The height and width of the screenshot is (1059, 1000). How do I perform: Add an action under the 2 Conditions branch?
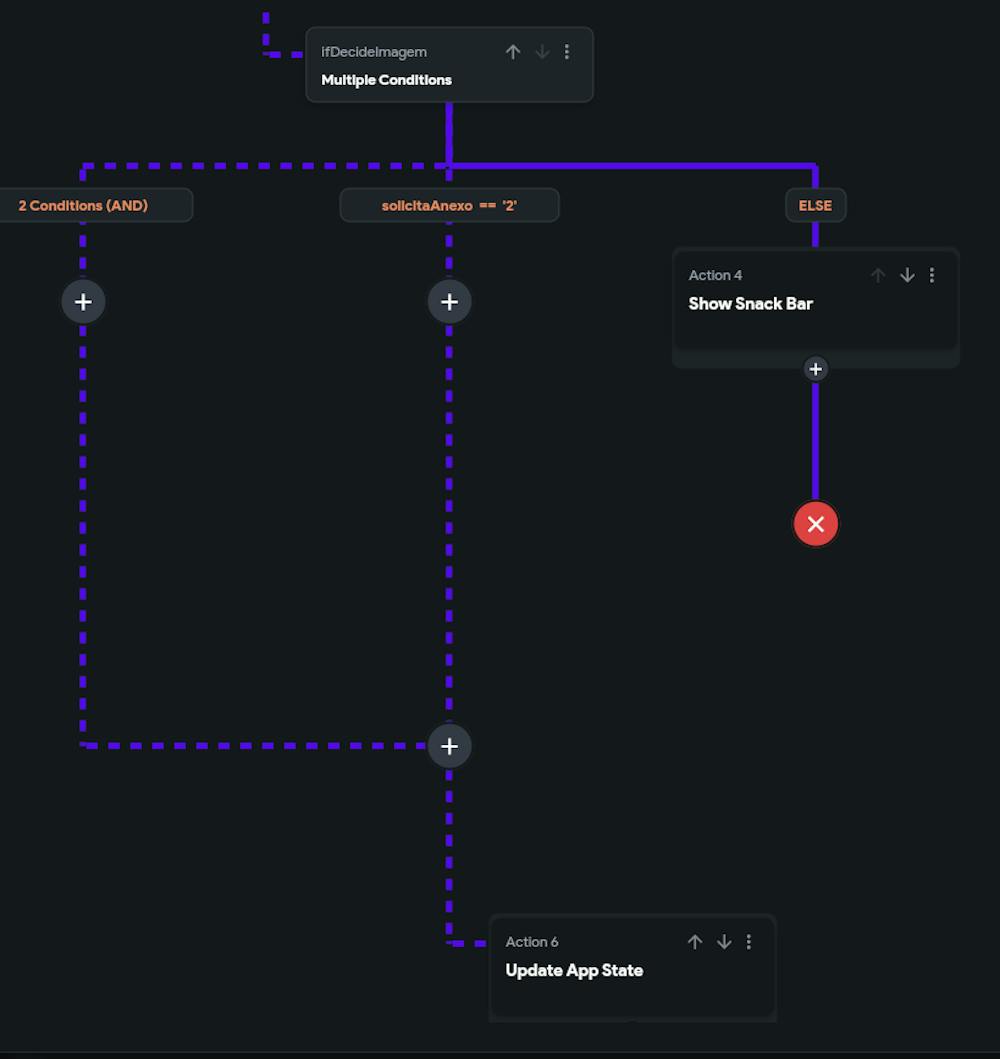tap(83, 301)
